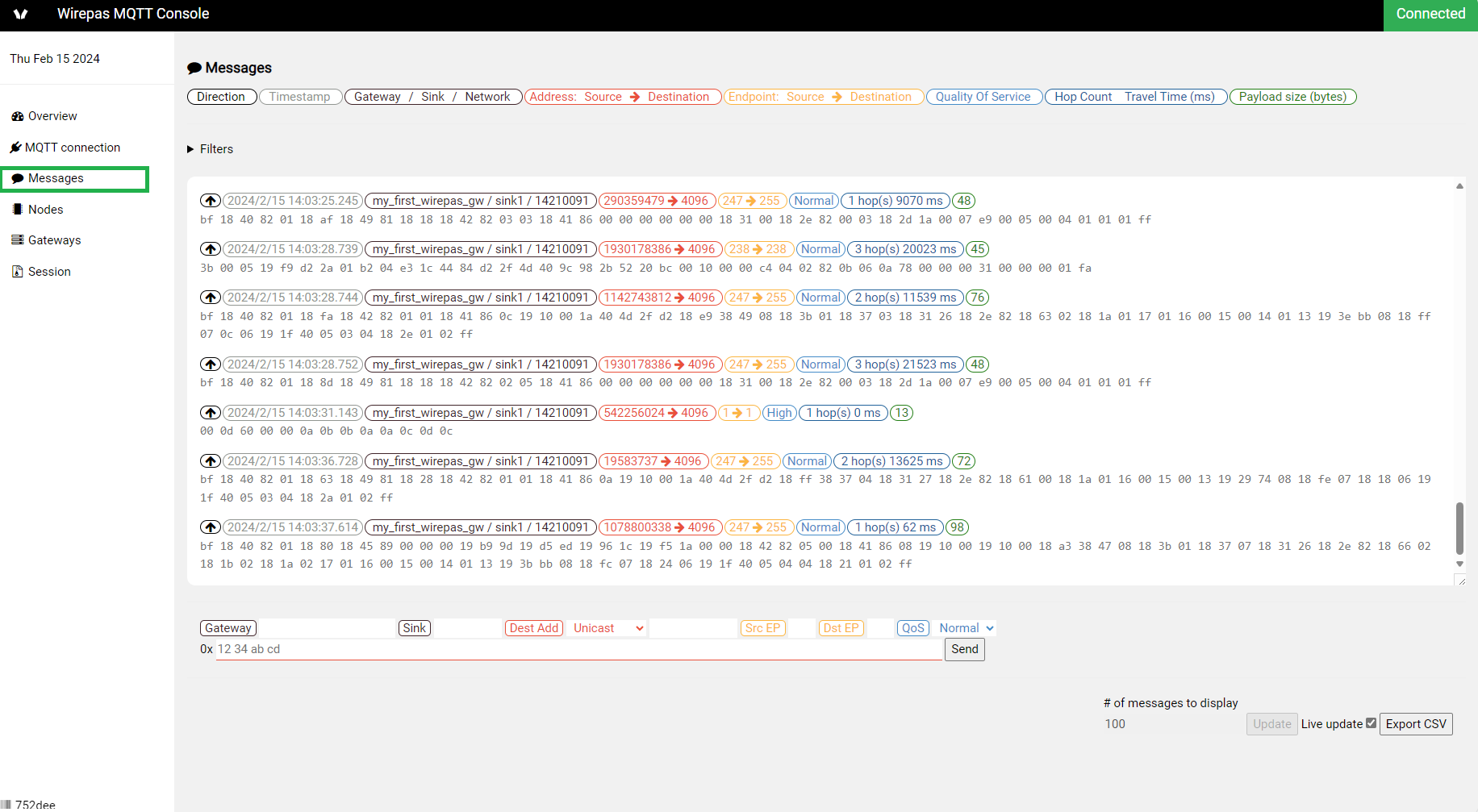Viewport: 1478px width, 812px height.
Task: Click the '1 hop(s) 62 ms' pill
Action: click(896, 527)
